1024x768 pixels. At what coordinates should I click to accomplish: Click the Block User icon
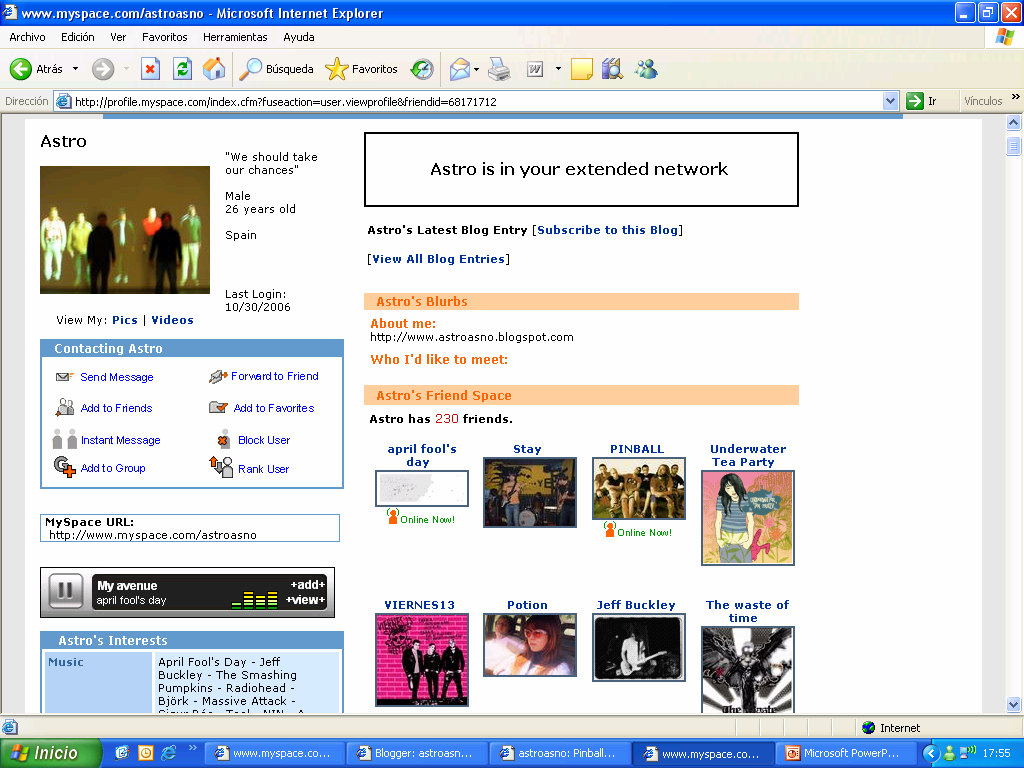223,439
